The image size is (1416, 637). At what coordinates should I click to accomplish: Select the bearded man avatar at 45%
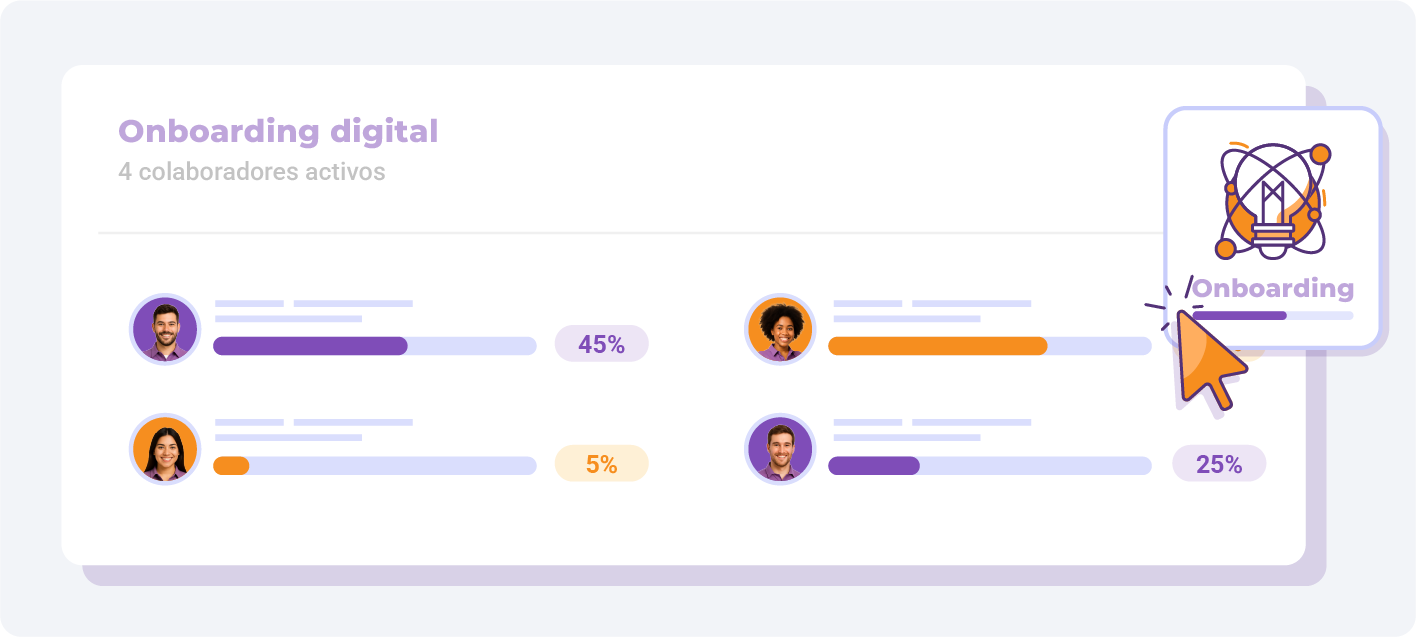[x=165, y=329]
